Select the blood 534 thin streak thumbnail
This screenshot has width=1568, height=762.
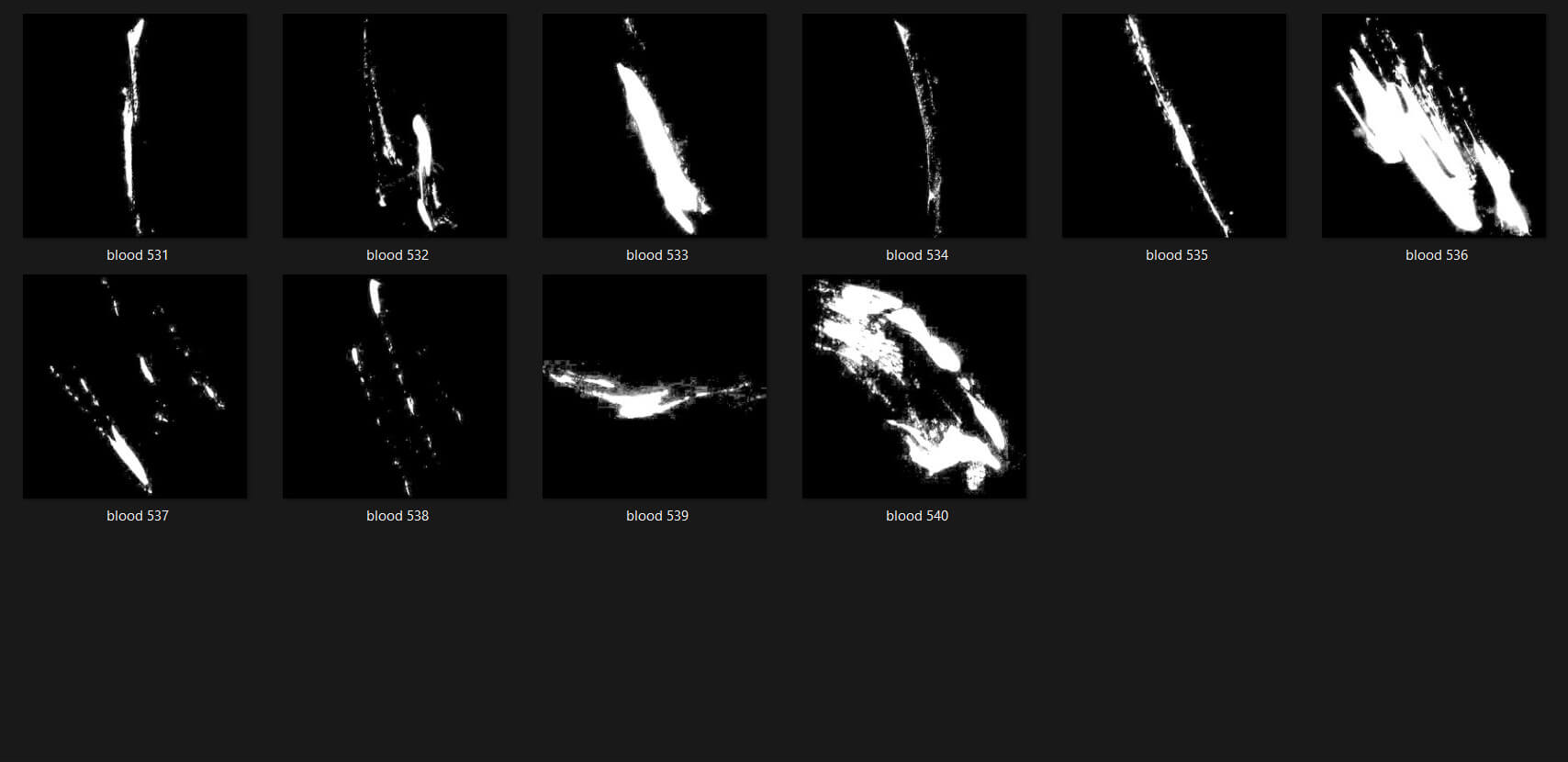click(914, 126)
